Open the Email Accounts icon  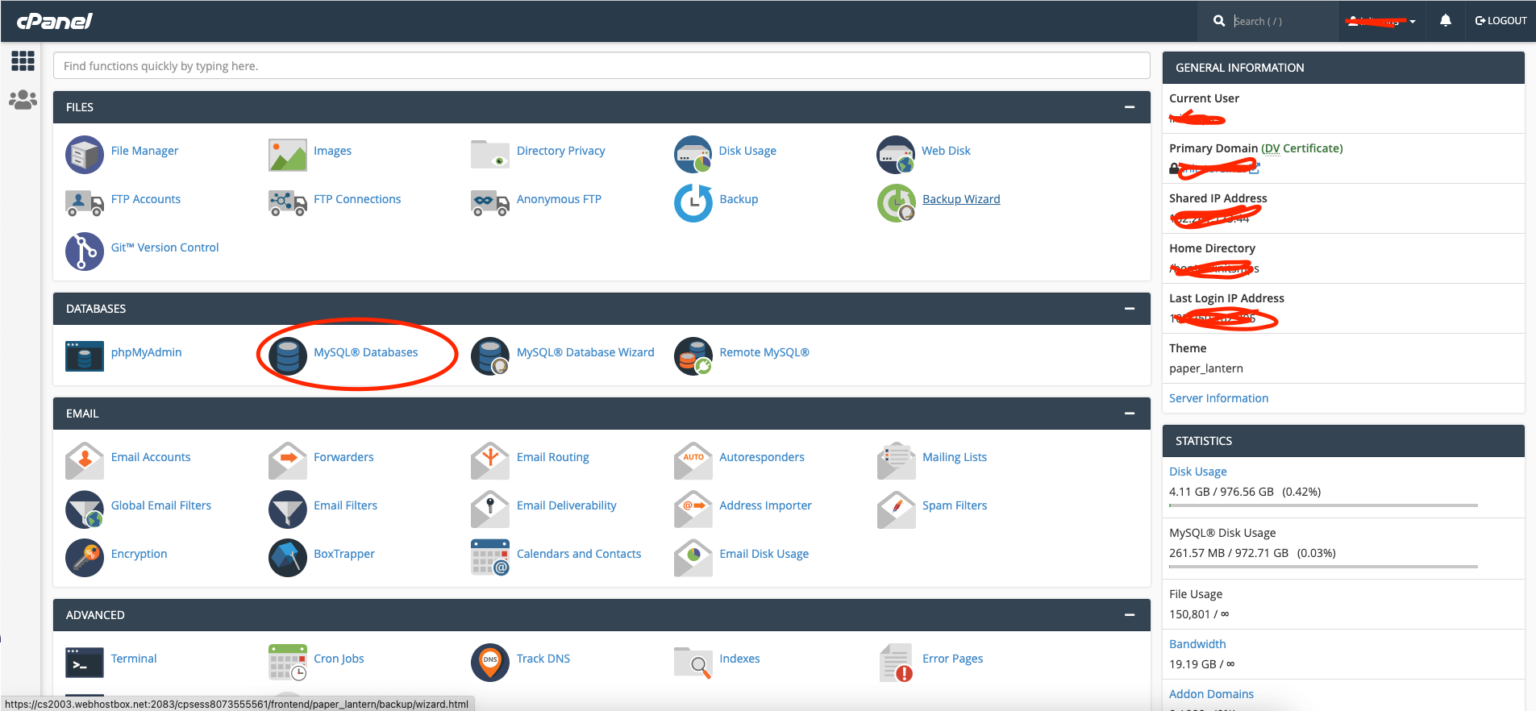84,460
